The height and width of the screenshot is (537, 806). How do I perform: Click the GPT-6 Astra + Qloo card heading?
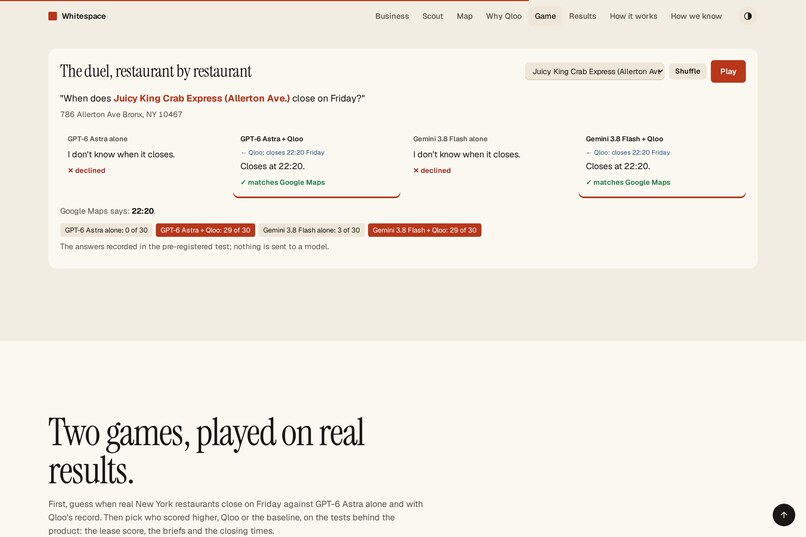point(271,139)
